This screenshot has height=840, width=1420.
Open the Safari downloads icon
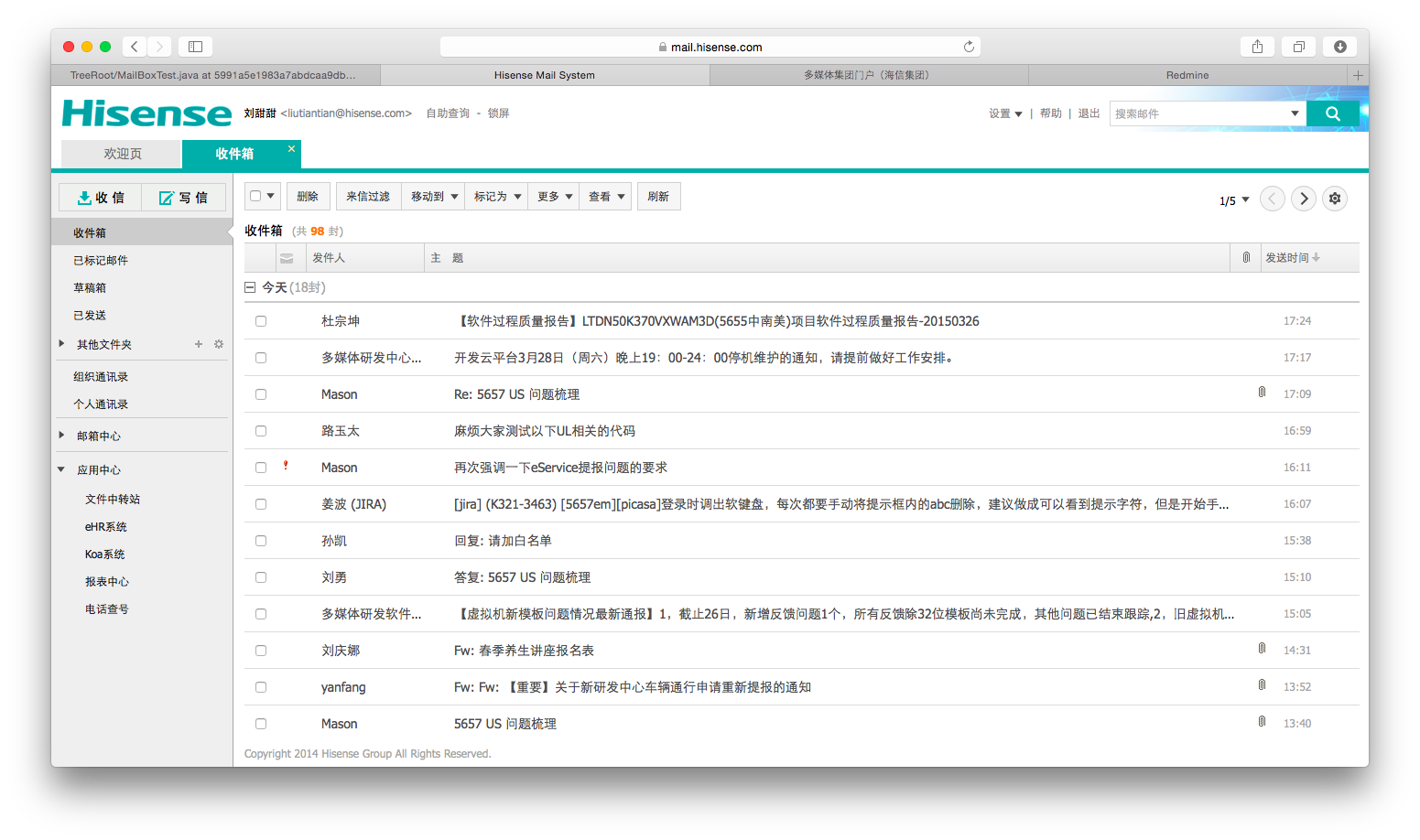tap(1340, 47)
